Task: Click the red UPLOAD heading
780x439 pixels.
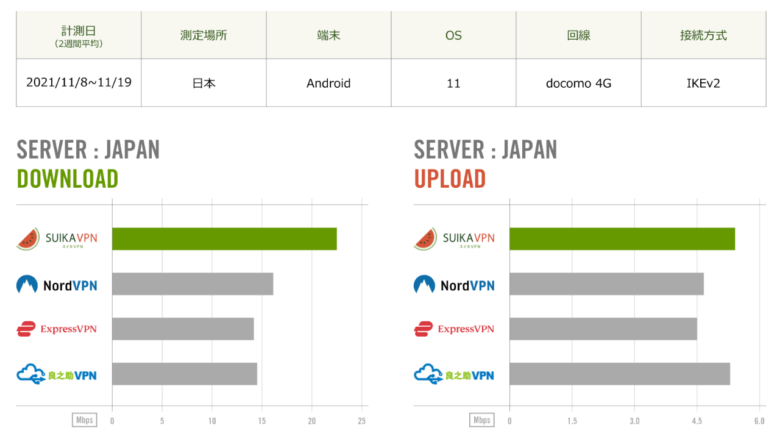Action: (450, 179)
